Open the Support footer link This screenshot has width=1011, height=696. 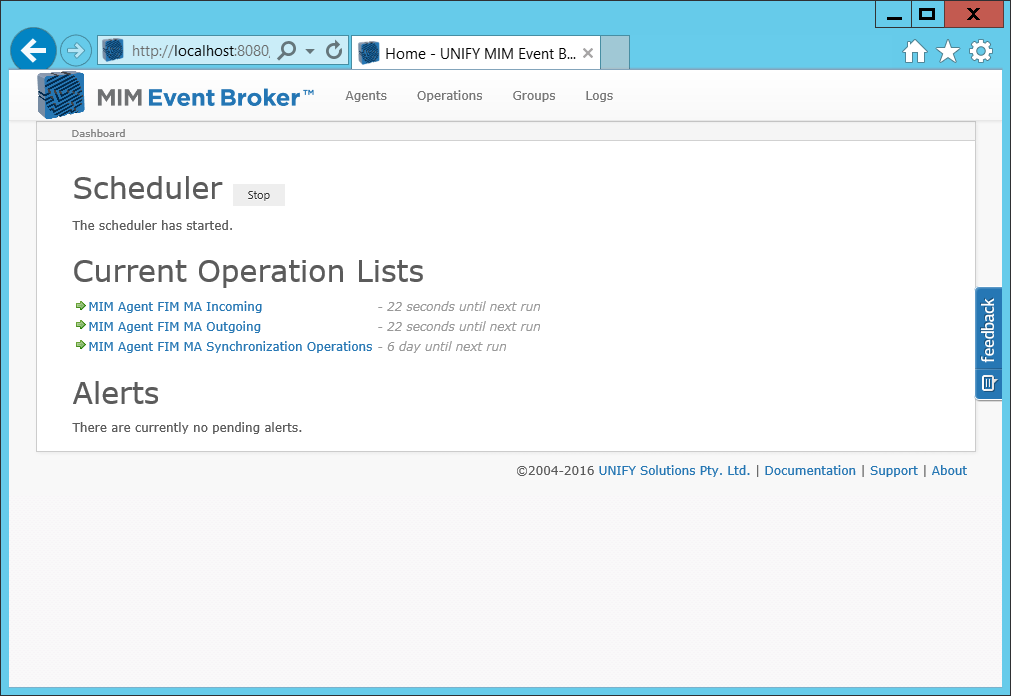(894, 470)
